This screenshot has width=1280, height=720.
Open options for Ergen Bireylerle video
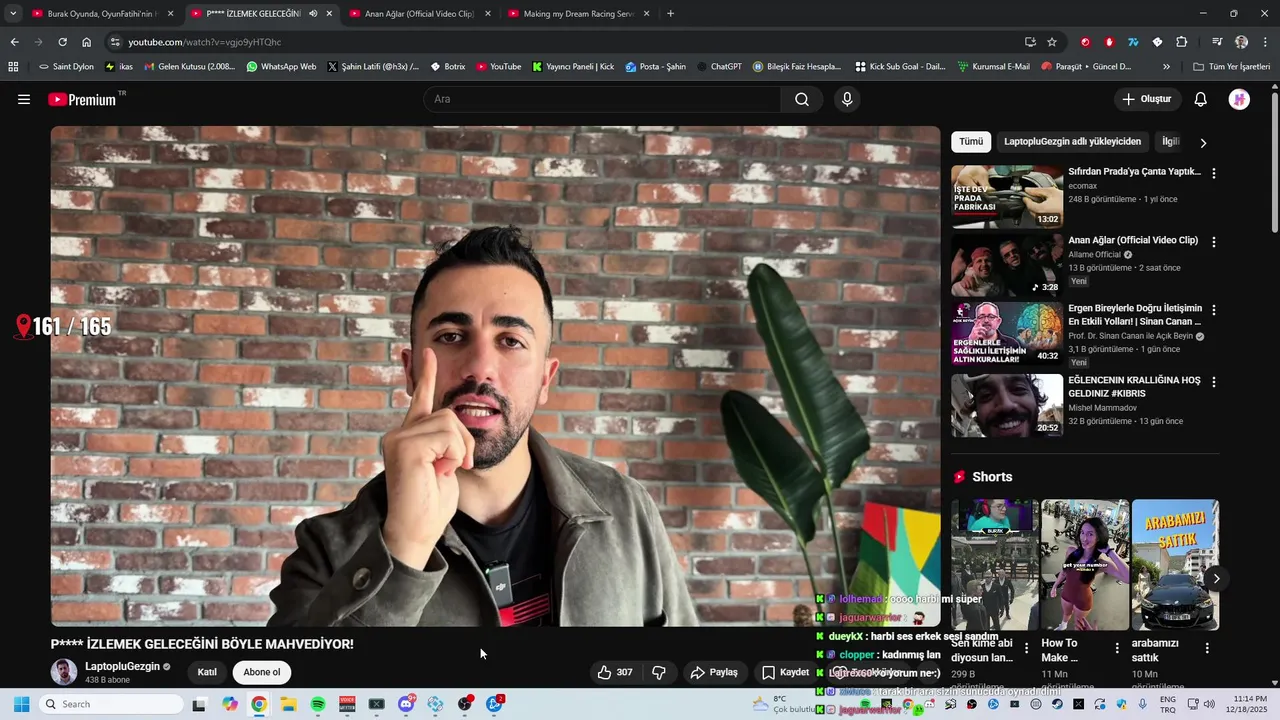pyautogui.click(x=1214, y=310)
